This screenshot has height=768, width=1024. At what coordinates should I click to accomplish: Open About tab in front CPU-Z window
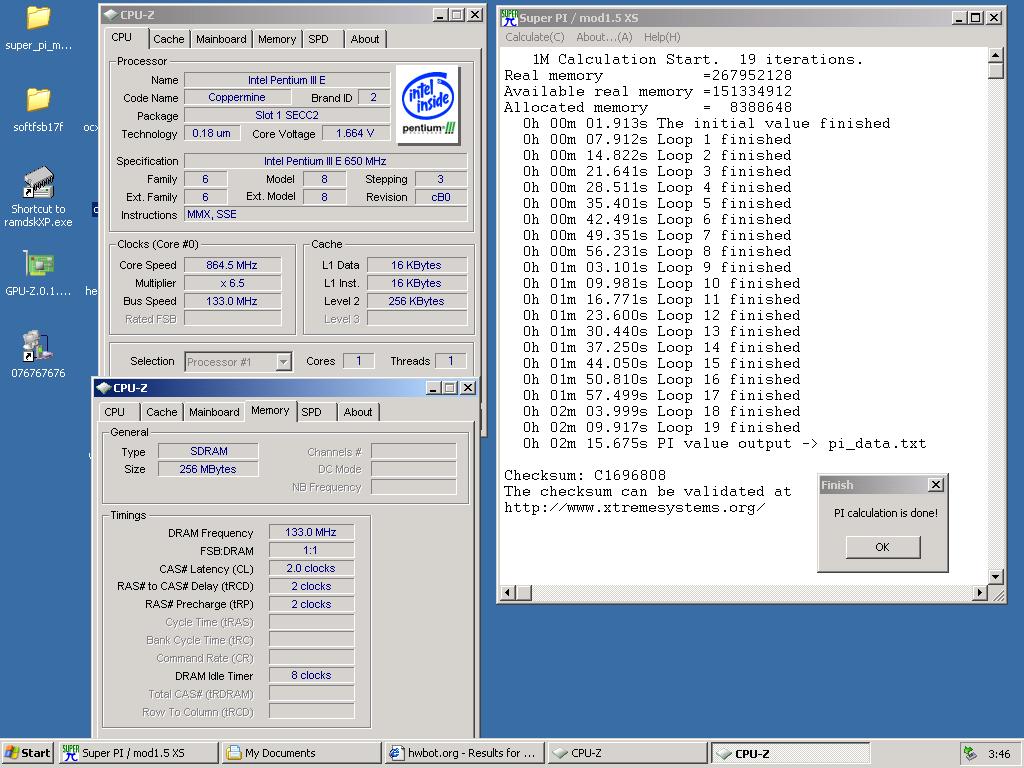point(358,412)
